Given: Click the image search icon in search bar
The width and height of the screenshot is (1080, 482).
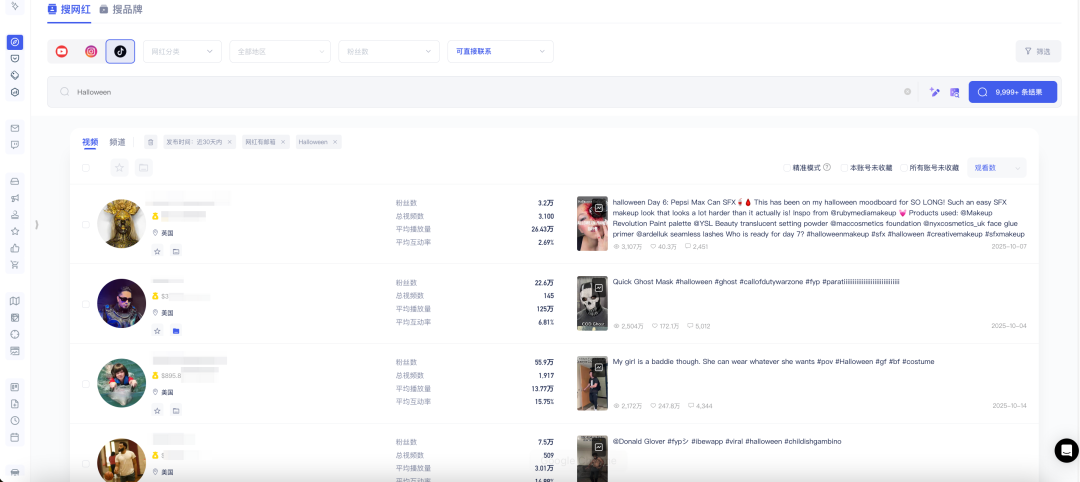Looking at the screenshot, I should (x=954, y=92).
